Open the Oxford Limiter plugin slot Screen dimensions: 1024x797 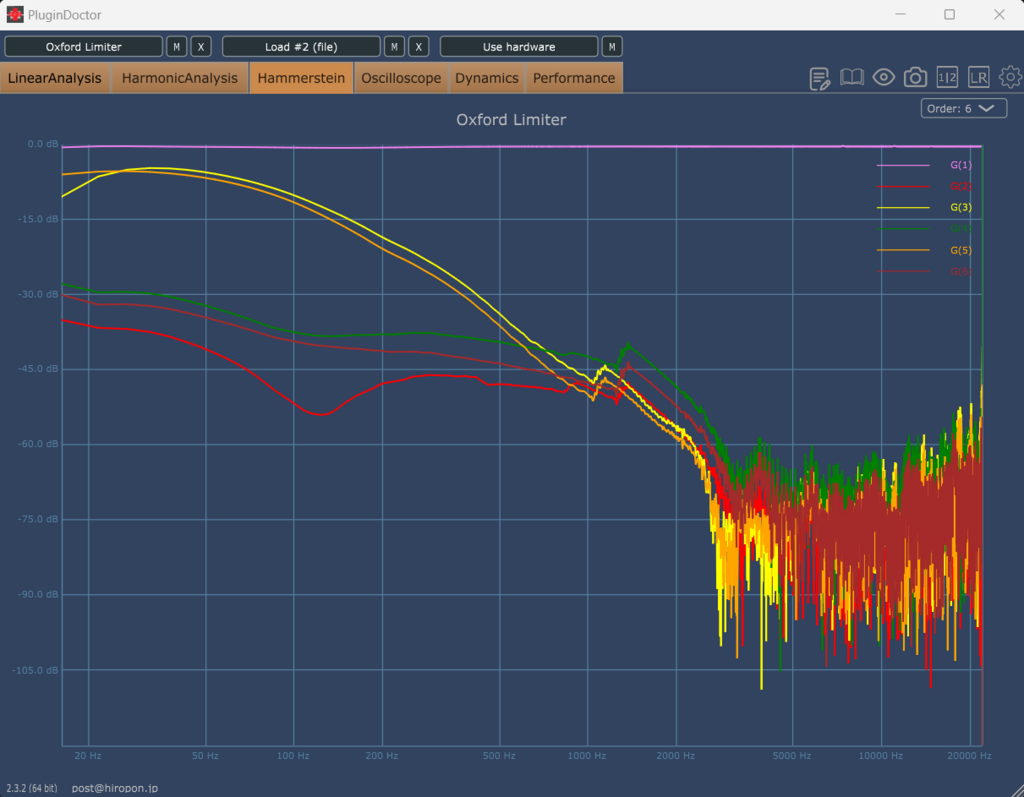[x=84, y=47]
